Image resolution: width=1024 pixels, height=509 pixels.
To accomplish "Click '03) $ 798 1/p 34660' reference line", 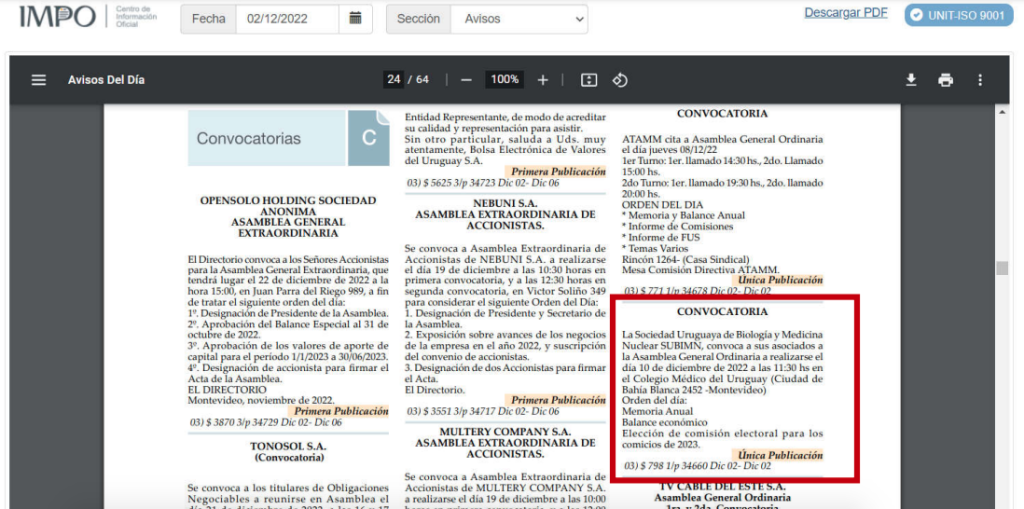I will coord(698,466).
